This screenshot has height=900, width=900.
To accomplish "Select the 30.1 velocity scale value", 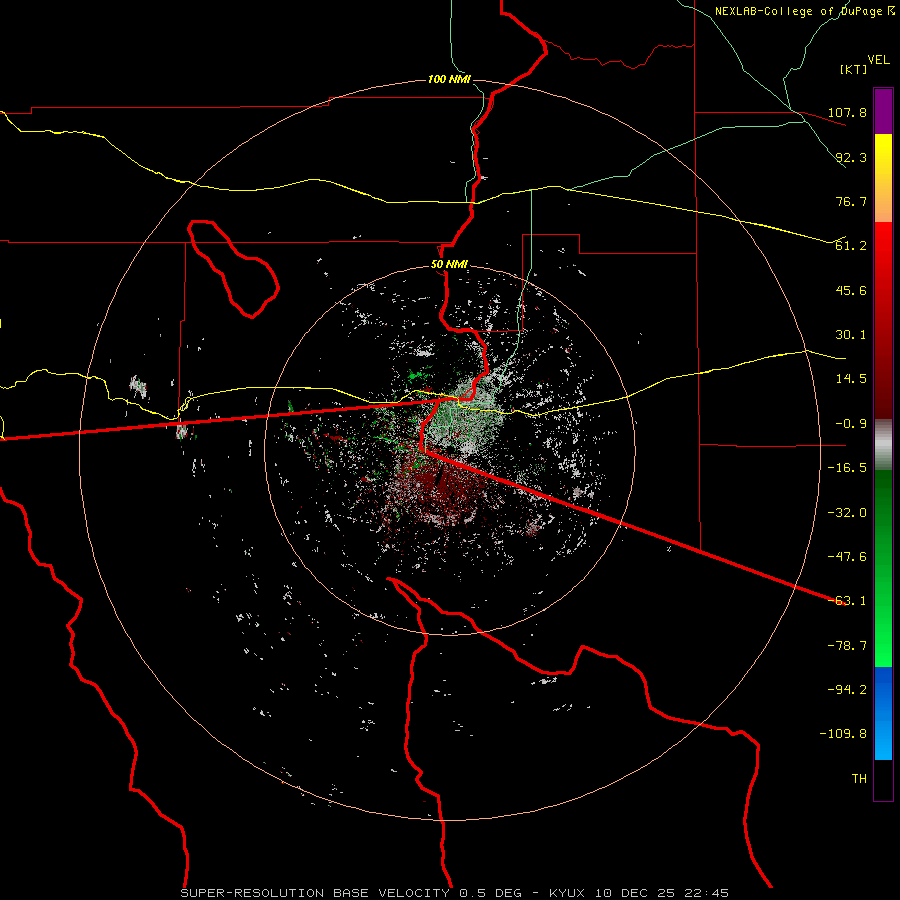I will (851, 335).
